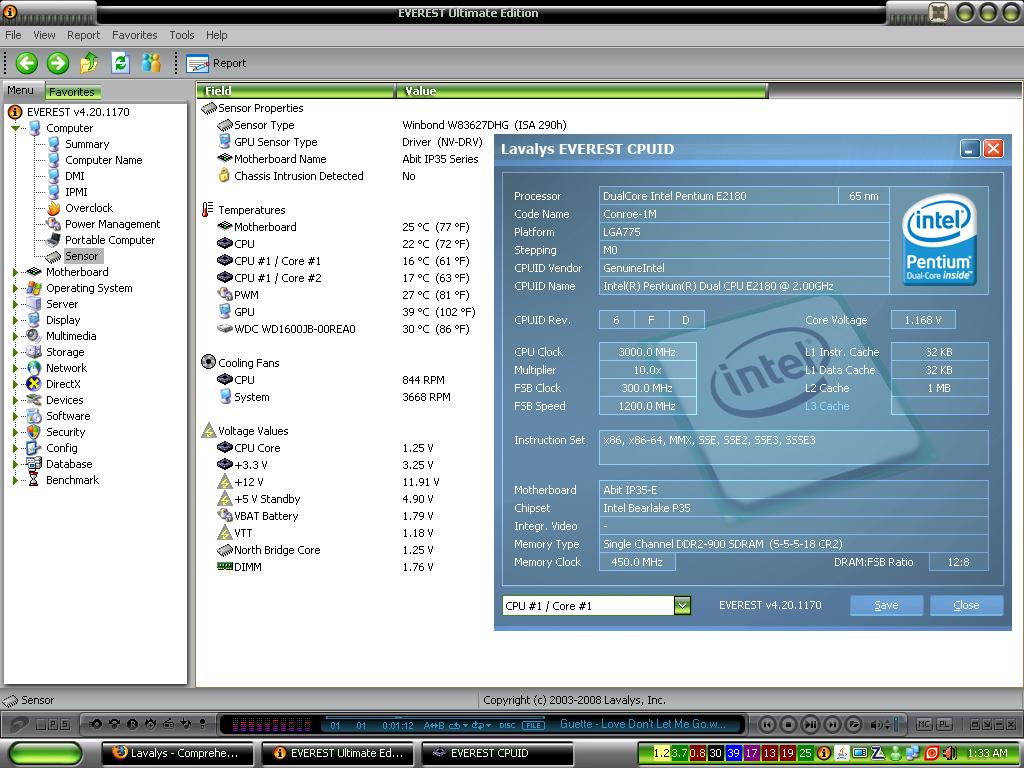Click the green Start button

[x=46, y=753]
